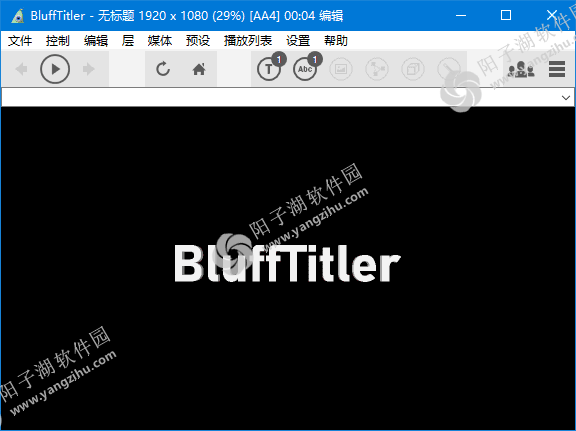Screen dimensions: 576x431
Task: Open the 设置 menu
Action: [x=298, y=40]
